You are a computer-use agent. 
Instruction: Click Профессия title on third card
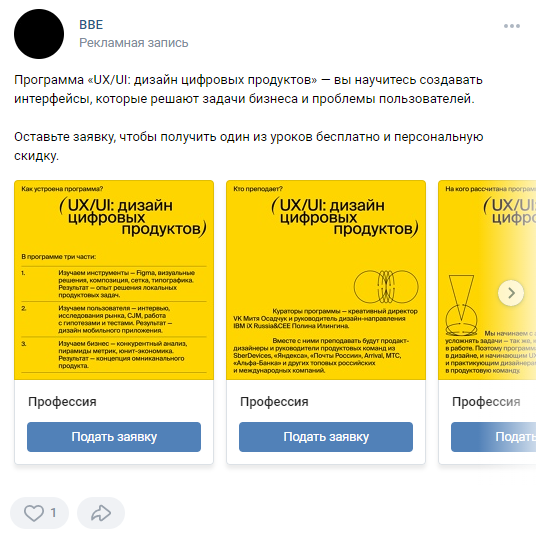(486, 402)
